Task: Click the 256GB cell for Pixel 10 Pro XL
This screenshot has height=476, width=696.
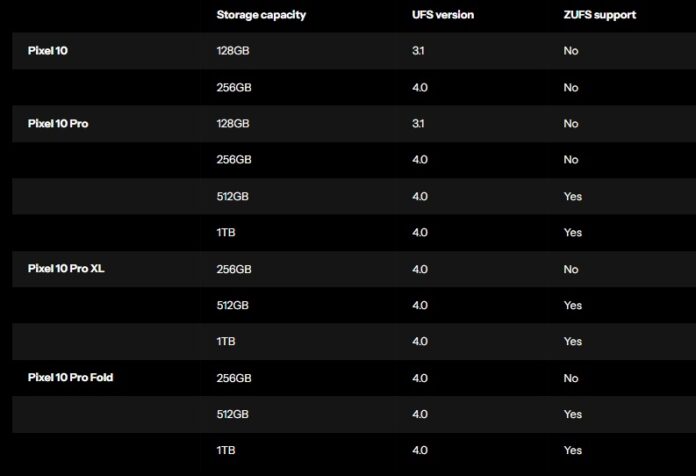Action: click(233, 269)
